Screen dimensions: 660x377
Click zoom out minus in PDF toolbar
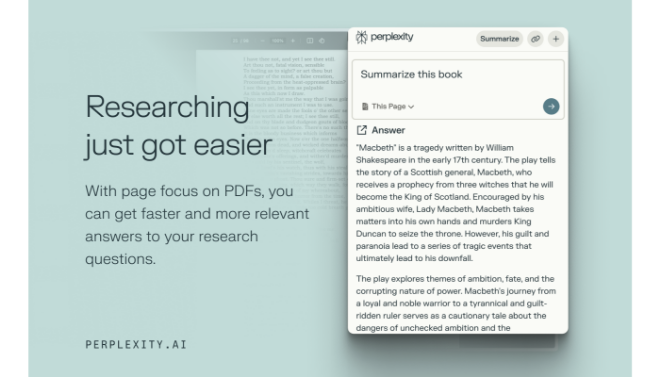pos(263,41)
